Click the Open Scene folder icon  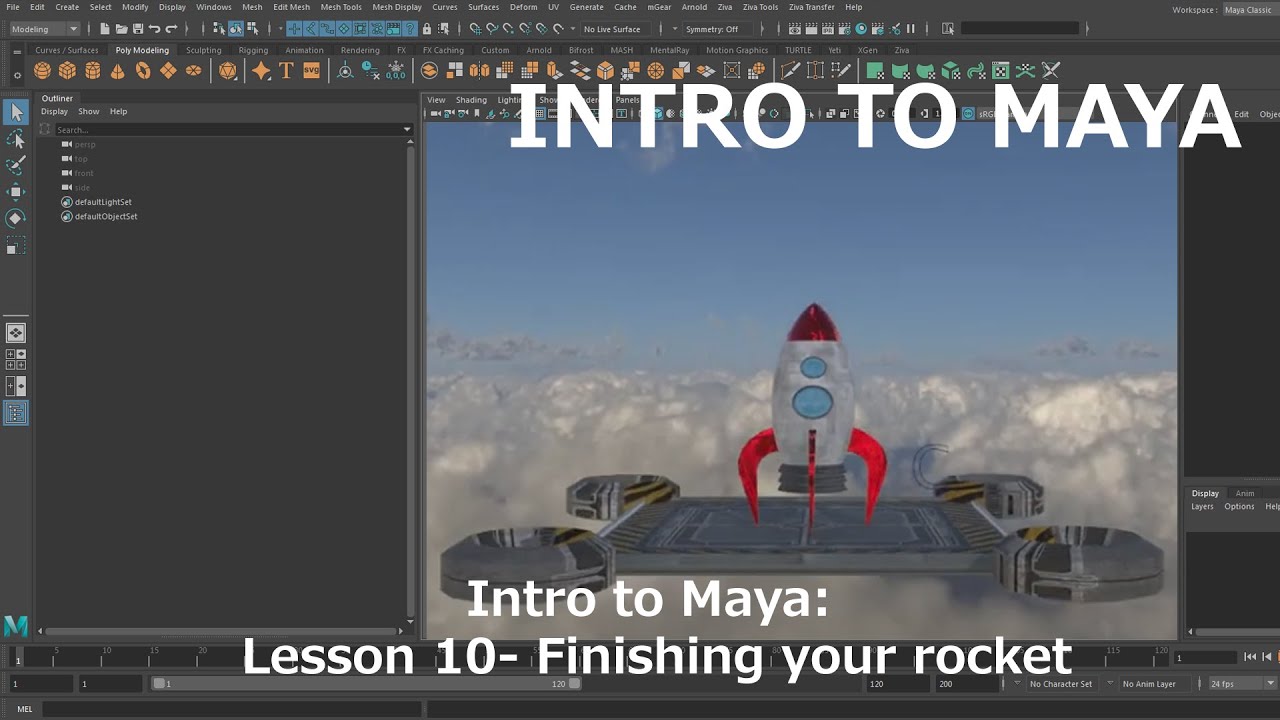coord(121,29)
